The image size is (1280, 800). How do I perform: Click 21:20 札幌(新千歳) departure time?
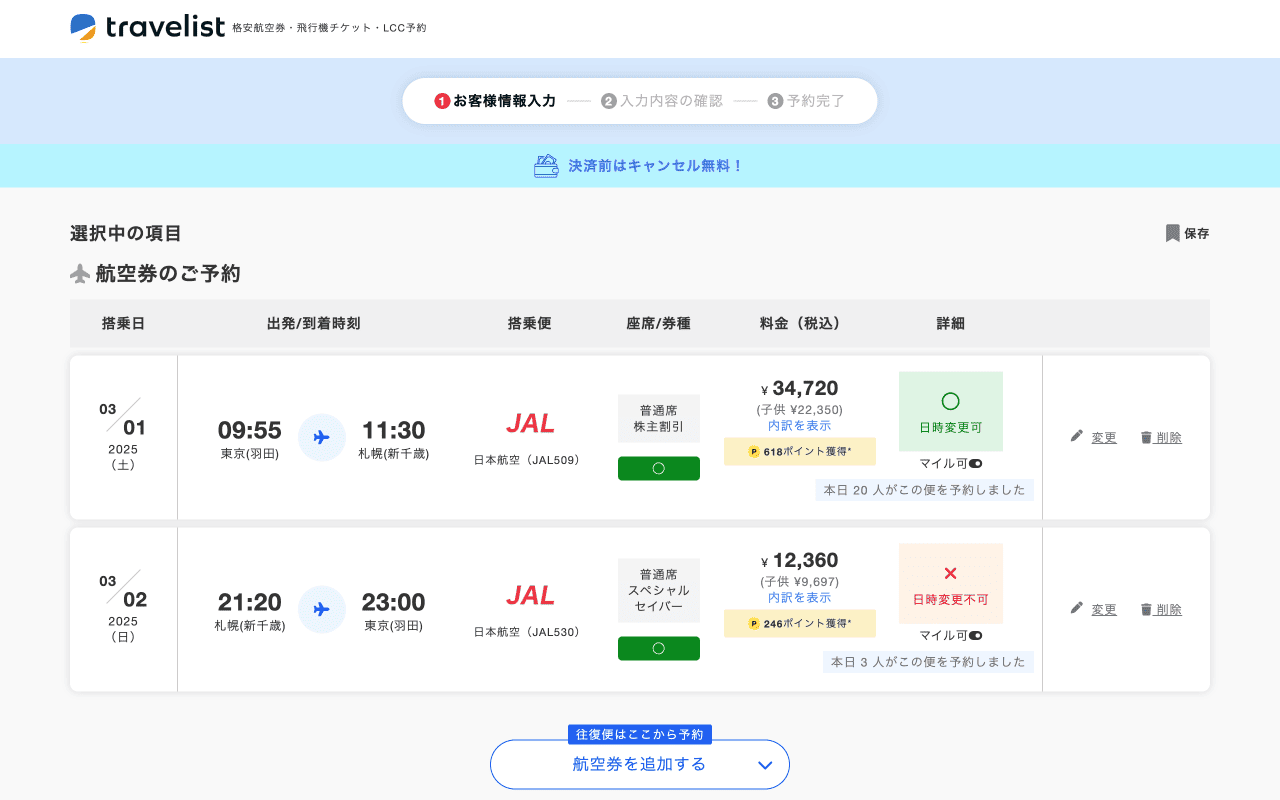point(250,611)
